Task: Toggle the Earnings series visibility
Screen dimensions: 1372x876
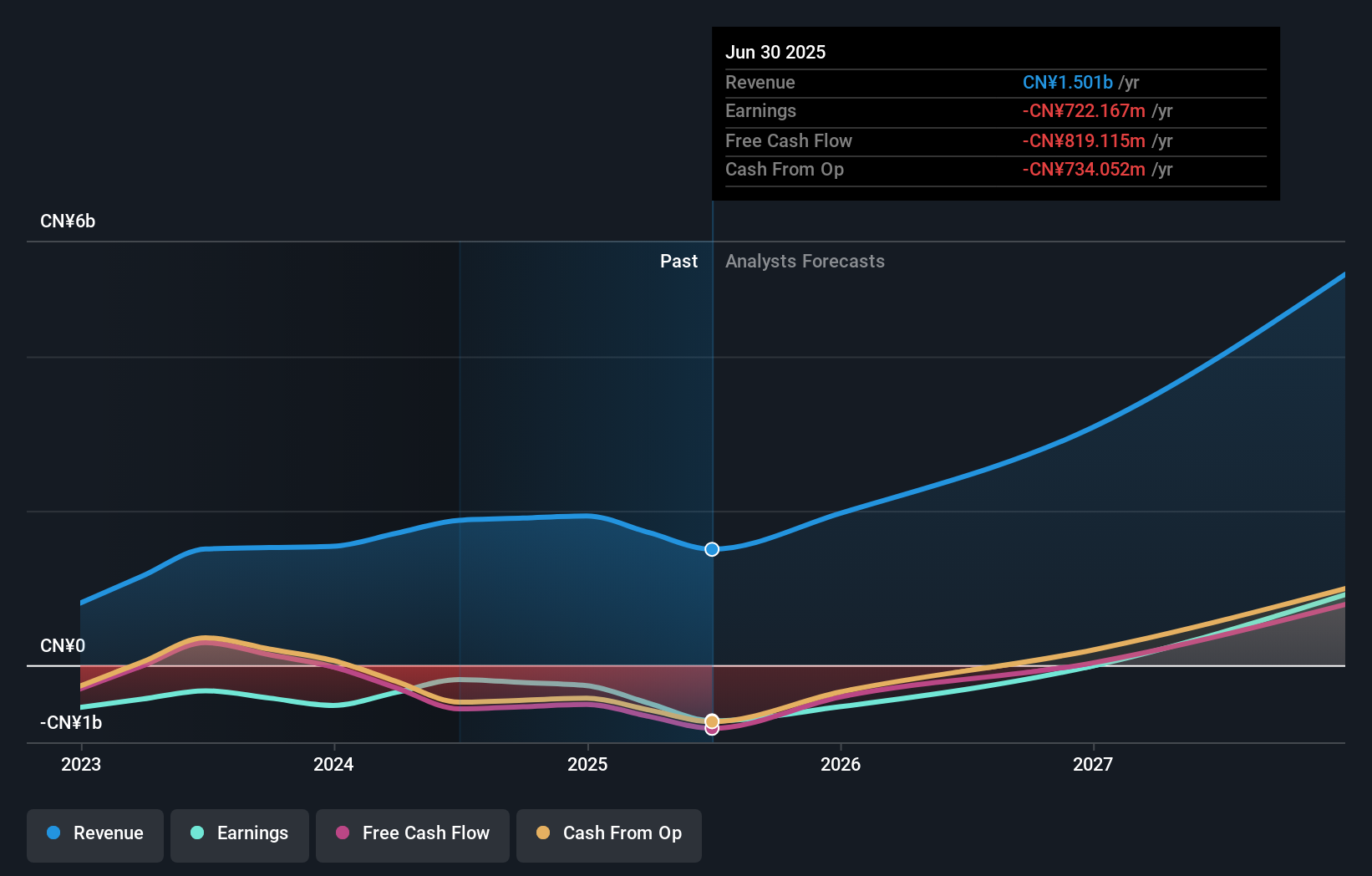Action: pos(240,833)
